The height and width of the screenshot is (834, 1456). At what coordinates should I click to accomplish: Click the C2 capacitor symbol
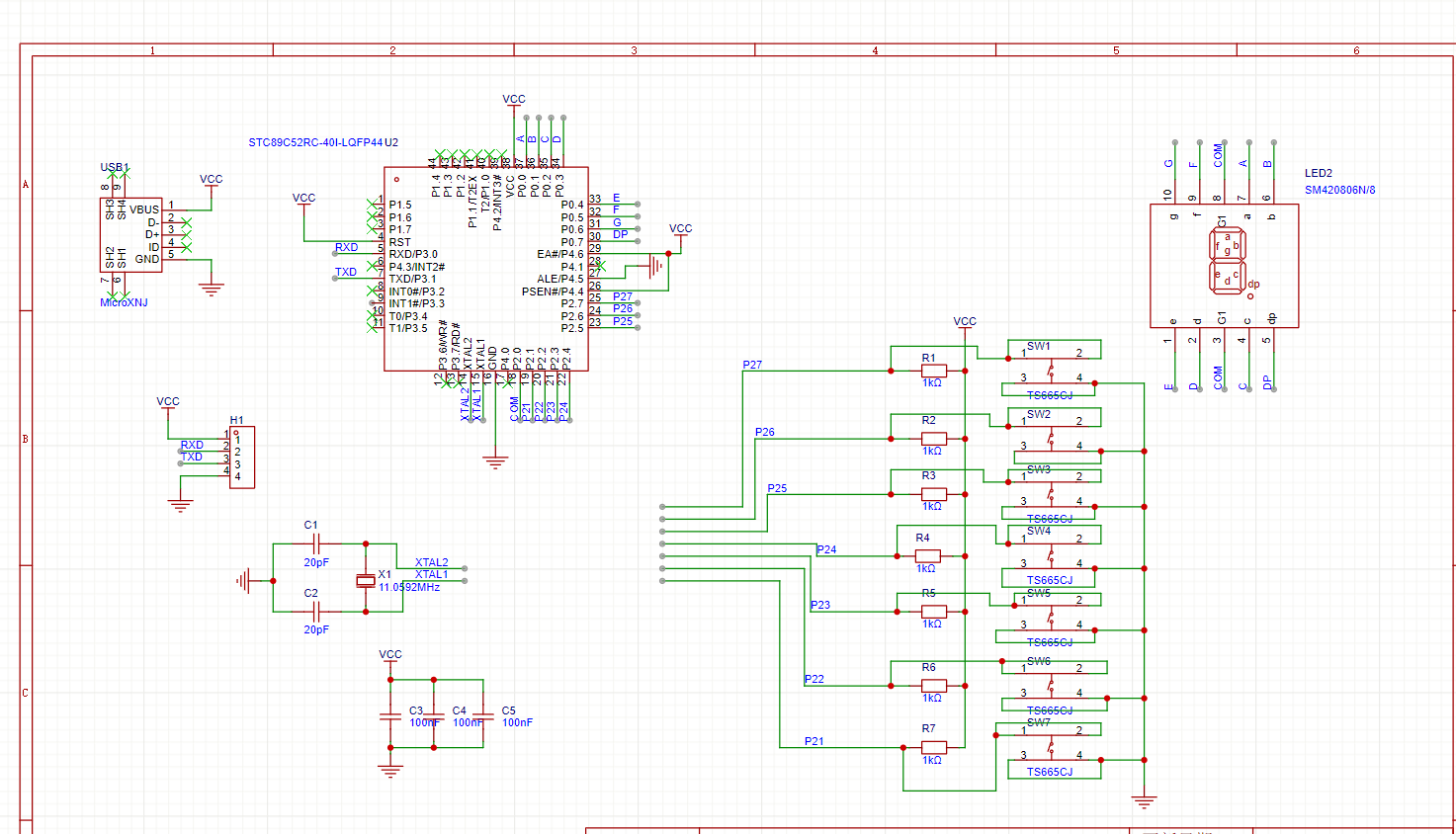pos(316,612)
